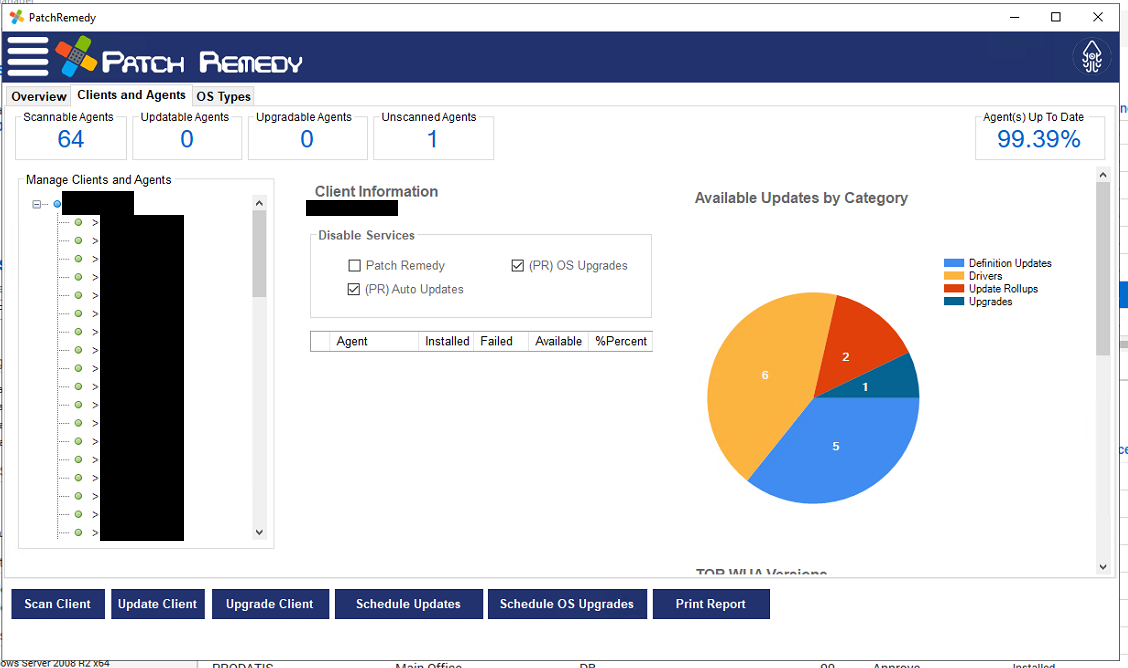
Task: Open the hamburger menu
Action: pos(28,57)
